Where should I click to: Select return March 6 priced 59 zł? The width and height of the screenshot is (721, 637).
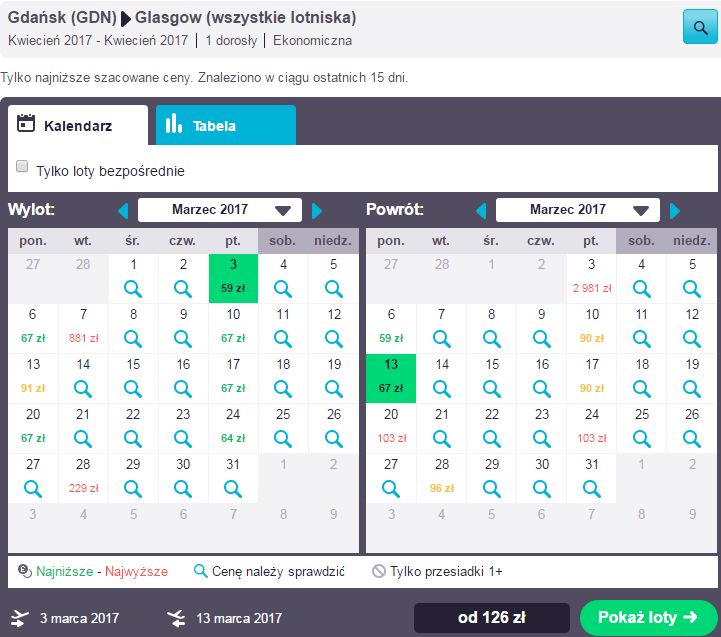391,328
